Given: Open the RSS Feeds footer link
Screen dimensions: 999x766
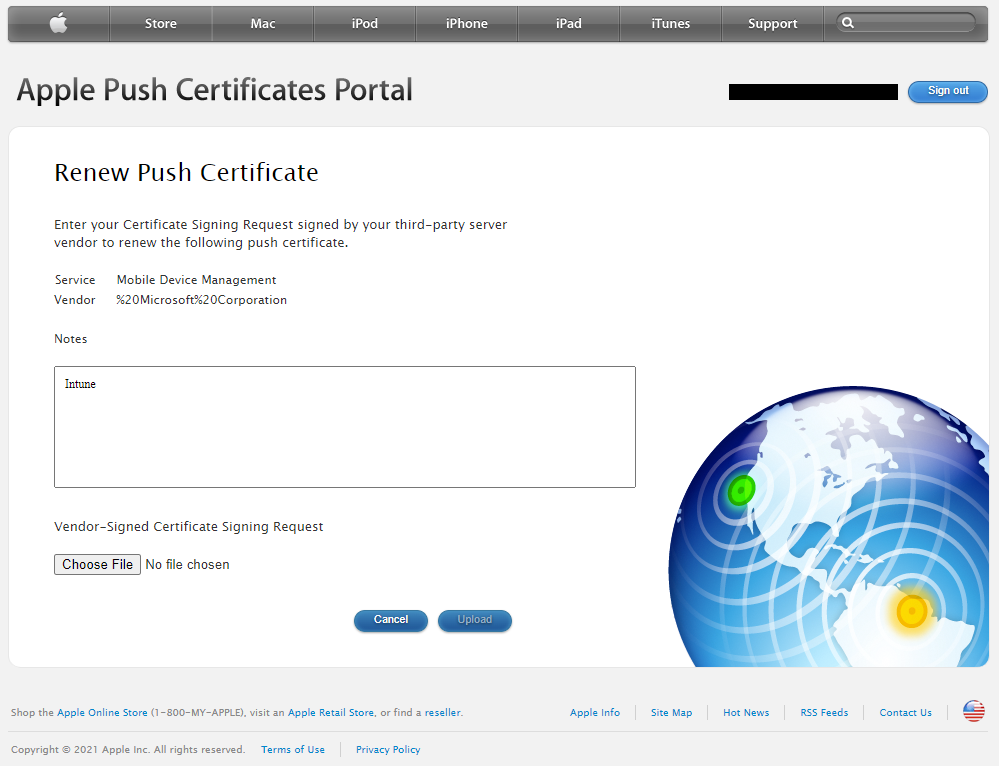Looking at the screenshot, I should 824,712.
